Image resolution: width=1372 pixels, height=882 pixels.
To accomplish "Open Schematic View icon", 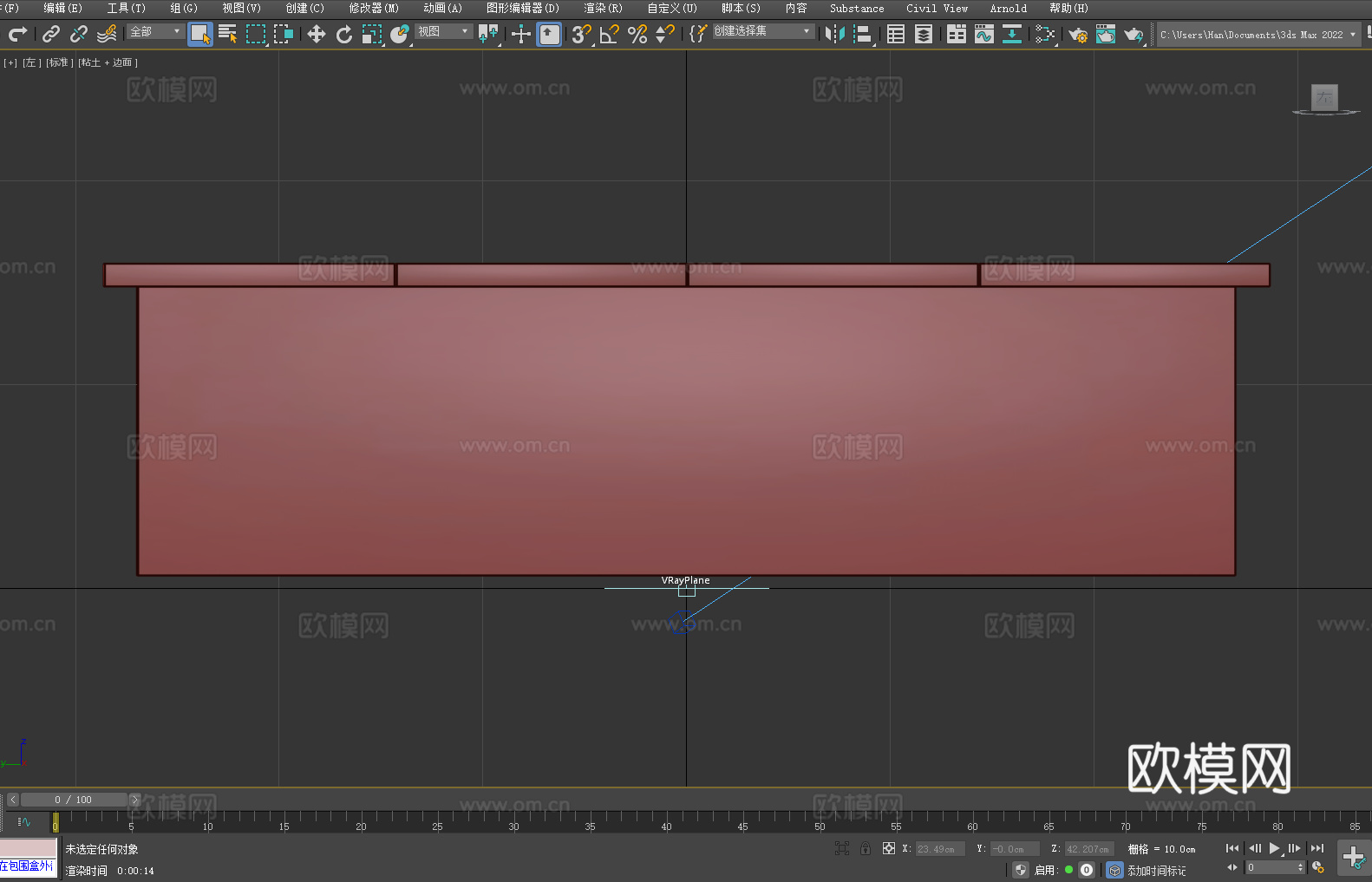I will pos(1045,34).
